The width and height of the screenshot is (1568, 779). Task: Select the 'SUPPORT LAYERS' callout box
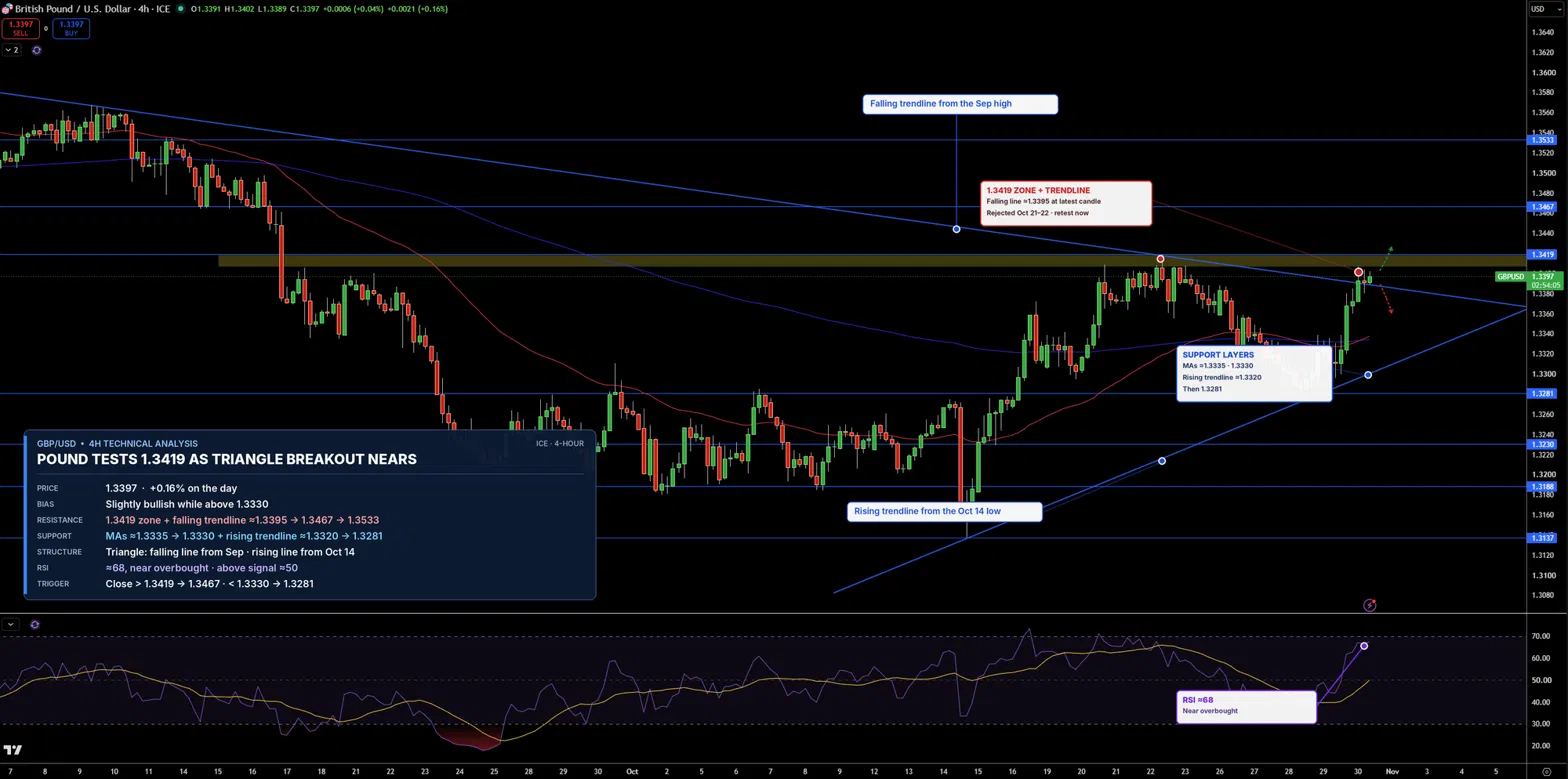pyautogui.click(x=1254, y=373)
